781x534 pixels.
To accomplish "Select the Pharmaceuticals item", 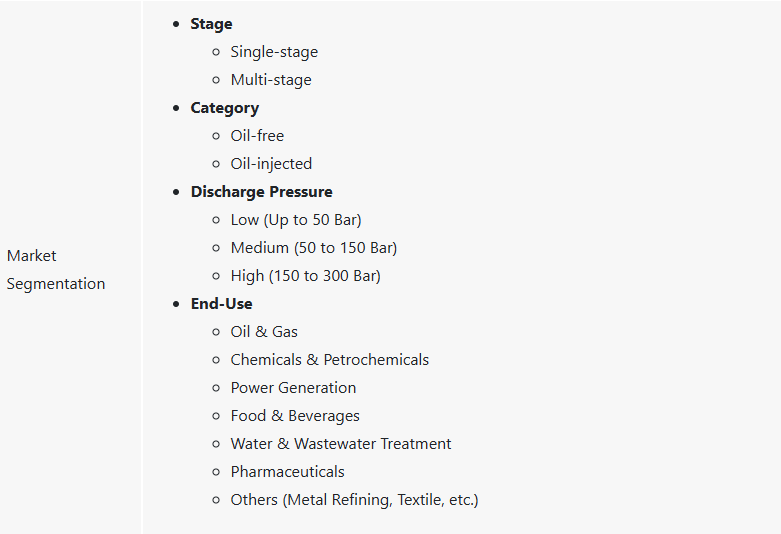I will (x=287, y=472).
